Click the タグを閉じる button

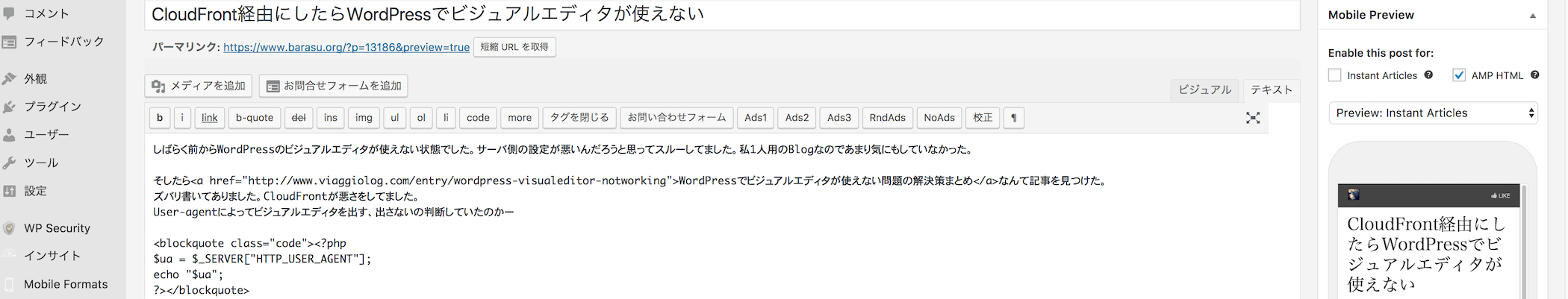579,118
